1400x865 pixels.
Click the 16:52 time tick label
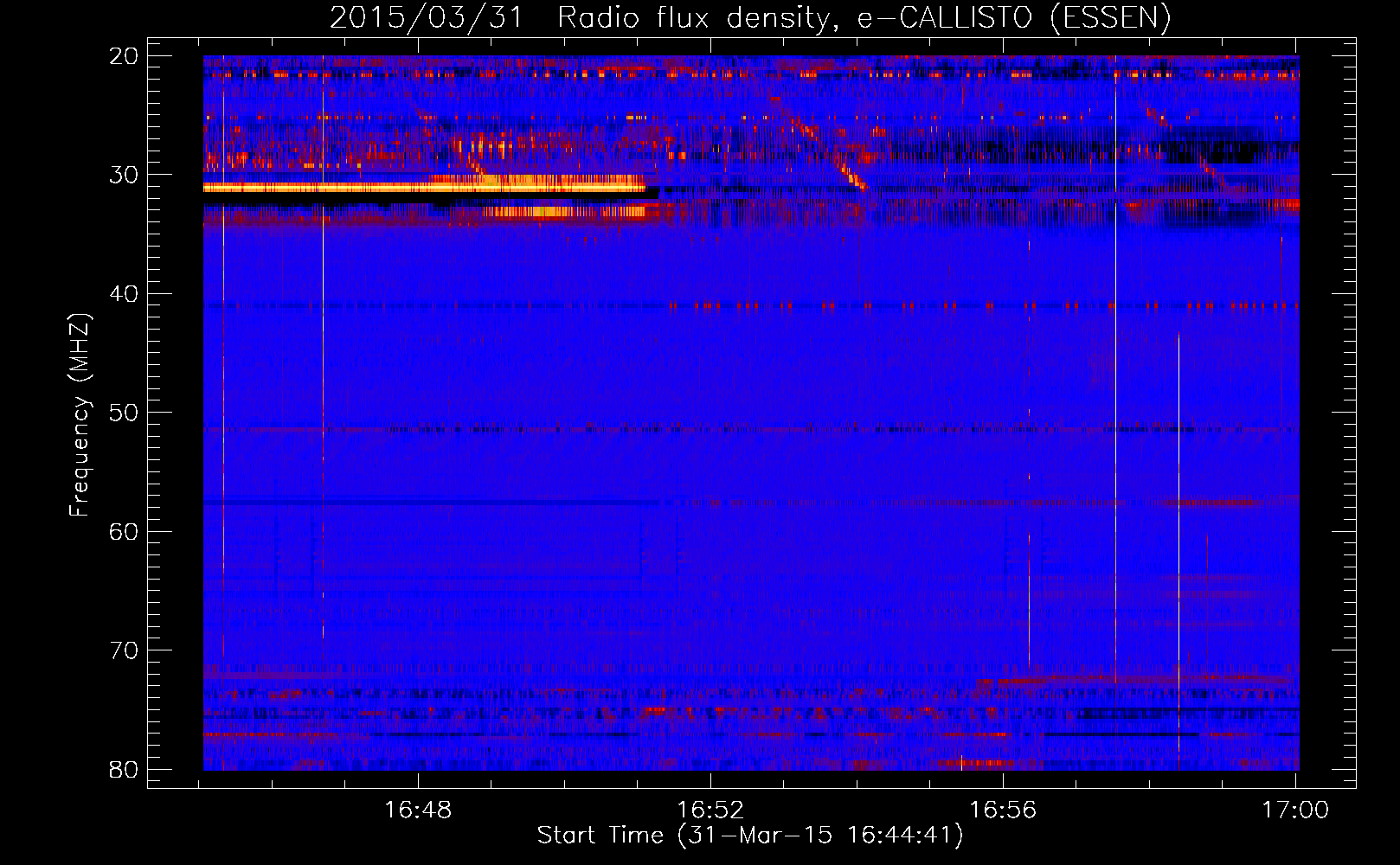point(710,810)
